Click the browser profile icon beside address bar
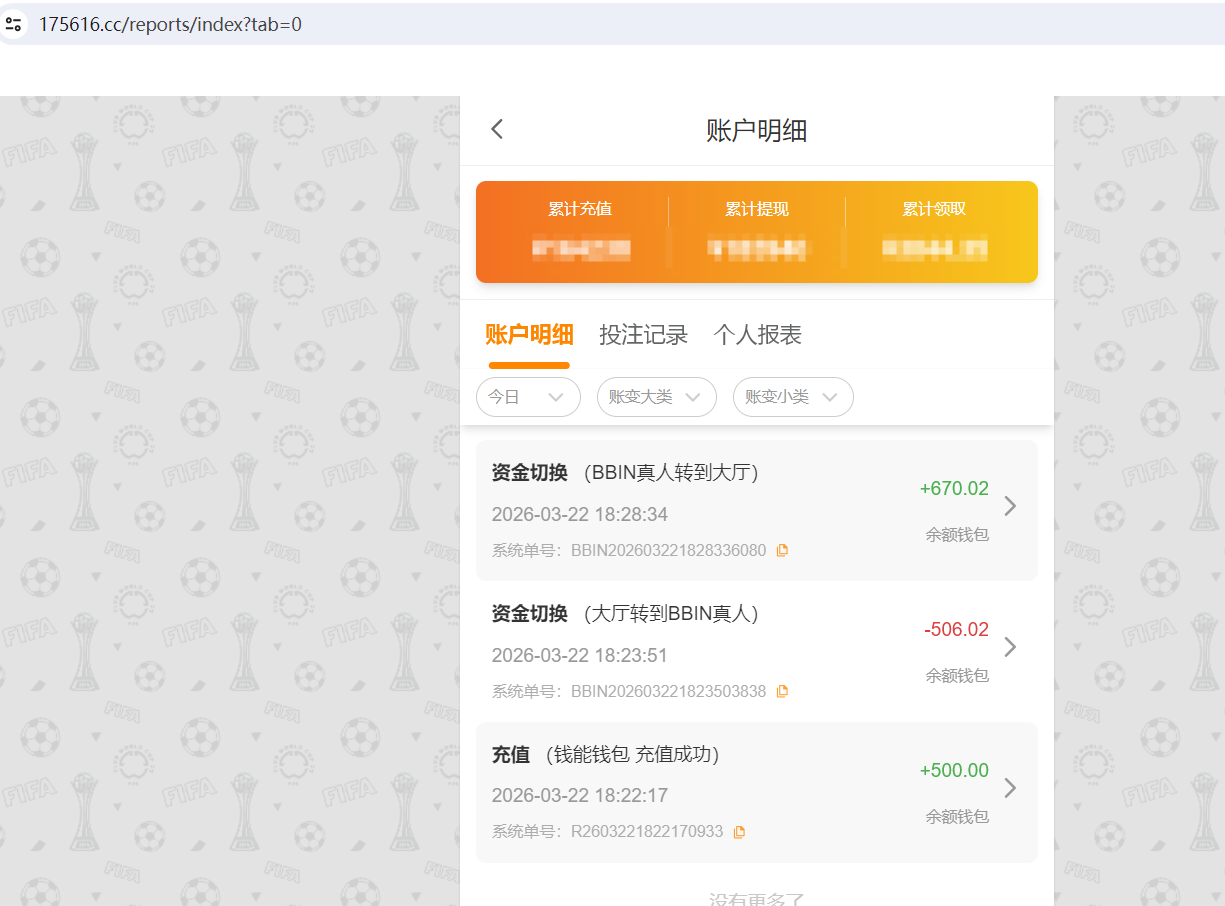The width and height of the screenshot is (1225, 906). pyautogui.click(x=14, y=22)
